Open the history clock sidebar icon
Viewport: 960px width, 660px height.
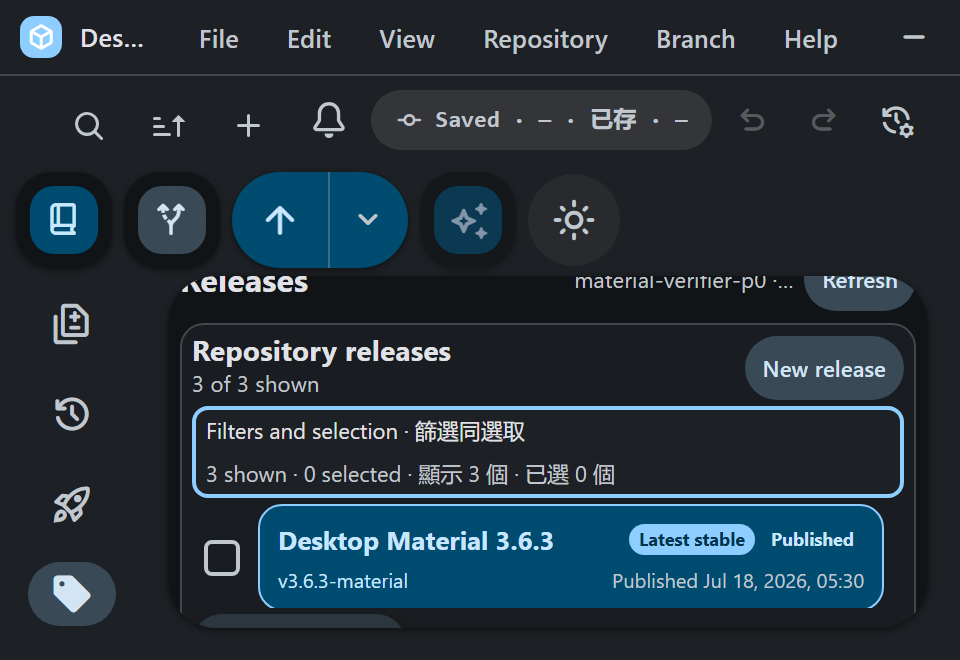click(72, 414)
